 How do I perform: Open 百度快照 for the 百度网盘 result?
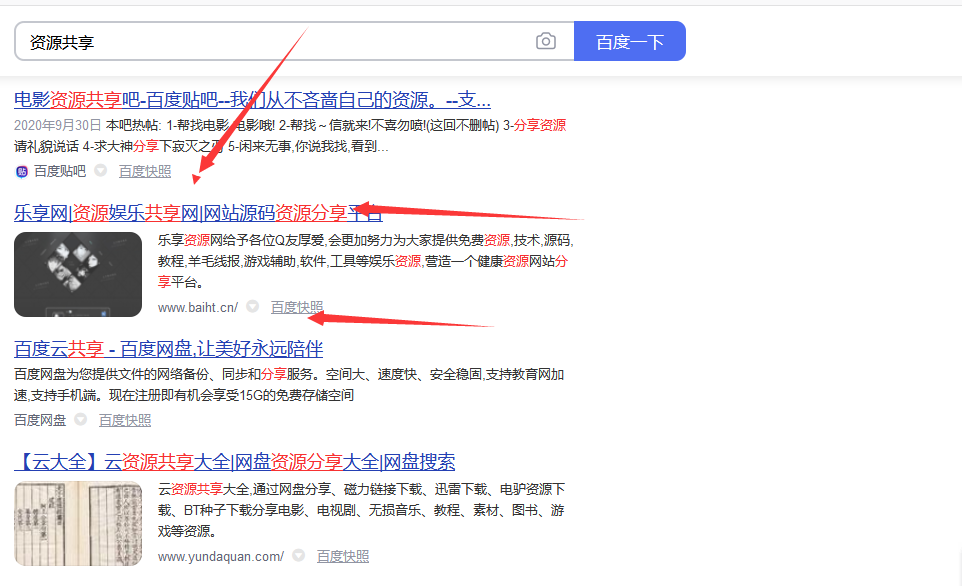click(125, 420)
